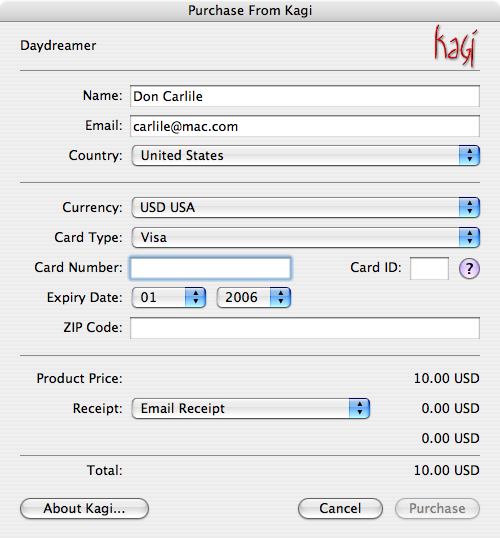Expand the Card Type dropdown showing Visa
The height and width of the screenshot is (538, 500).
[305, 237]
